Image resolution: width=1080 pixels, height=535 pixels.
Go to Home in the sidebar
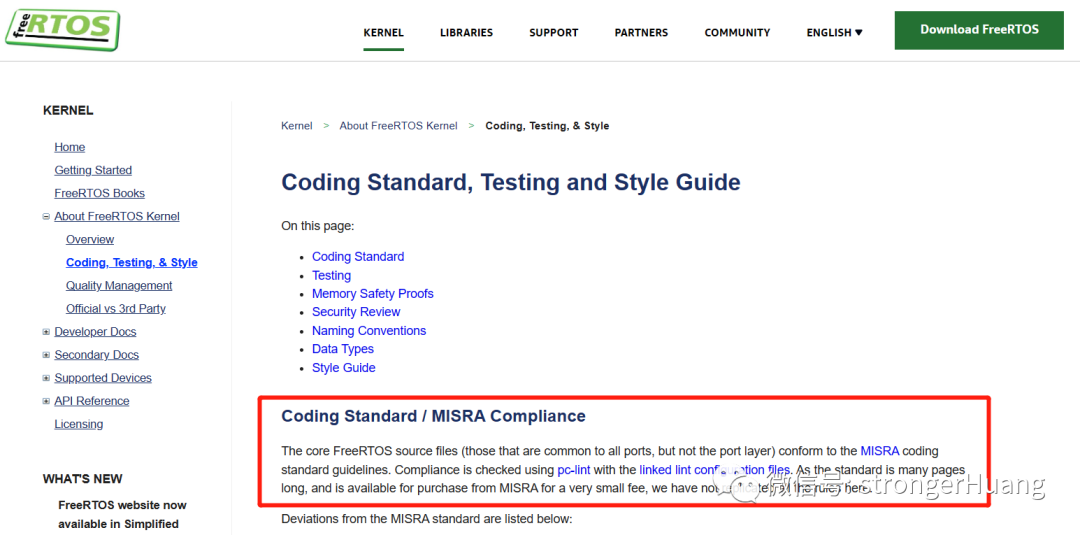click(x=70, y=147)
